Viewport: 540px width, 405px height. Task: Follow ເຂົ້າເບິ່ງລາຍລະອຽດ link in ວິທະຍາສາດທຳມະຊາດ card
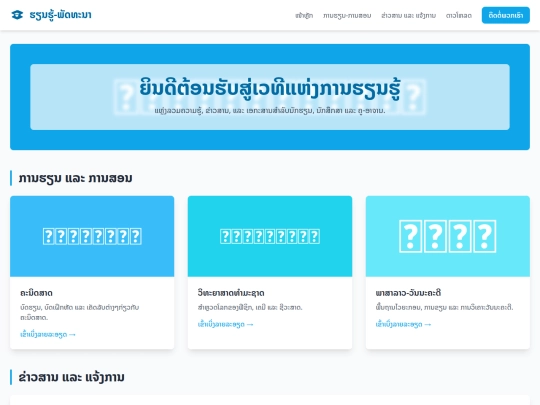pos(226,324)
